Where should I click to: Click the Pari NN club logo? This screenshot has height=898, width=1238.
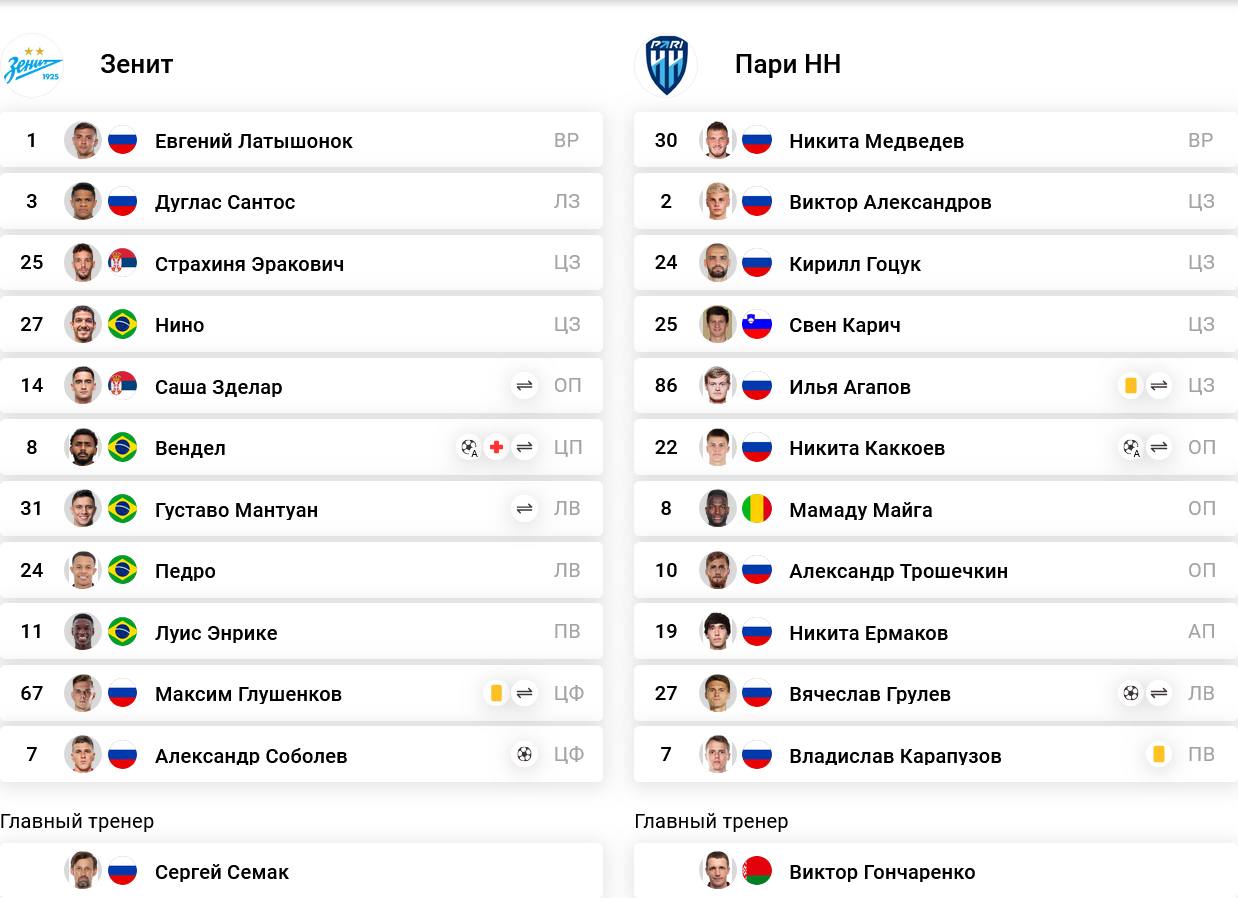tap(666, 65)
